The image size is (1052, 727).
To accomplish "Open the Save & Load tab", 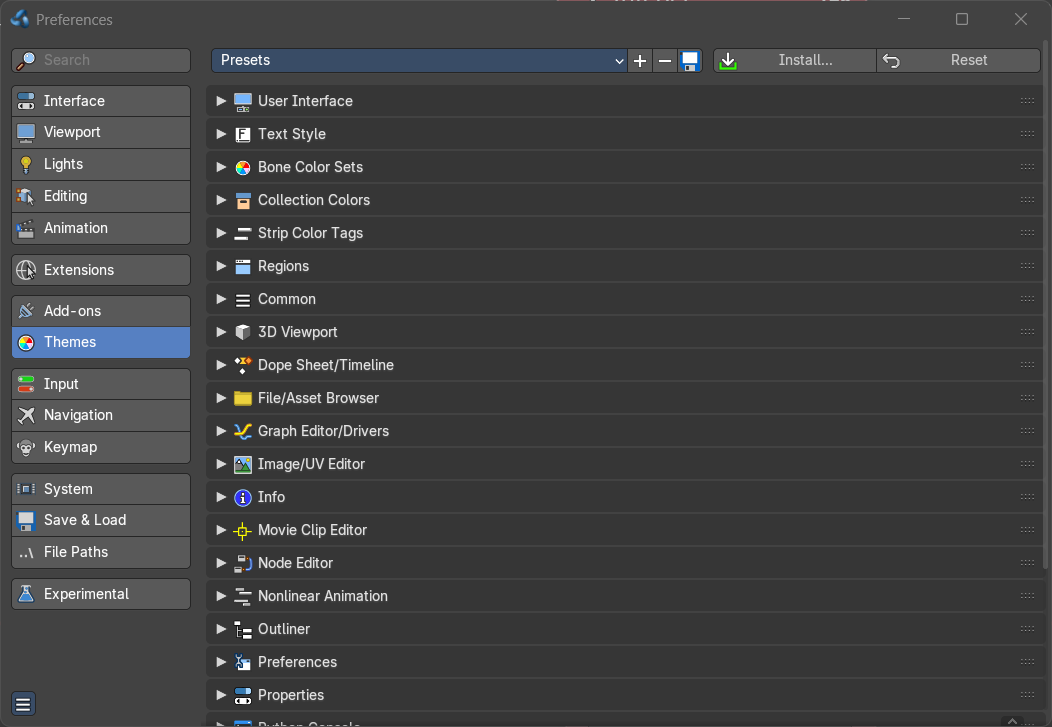I will [101, 520].
